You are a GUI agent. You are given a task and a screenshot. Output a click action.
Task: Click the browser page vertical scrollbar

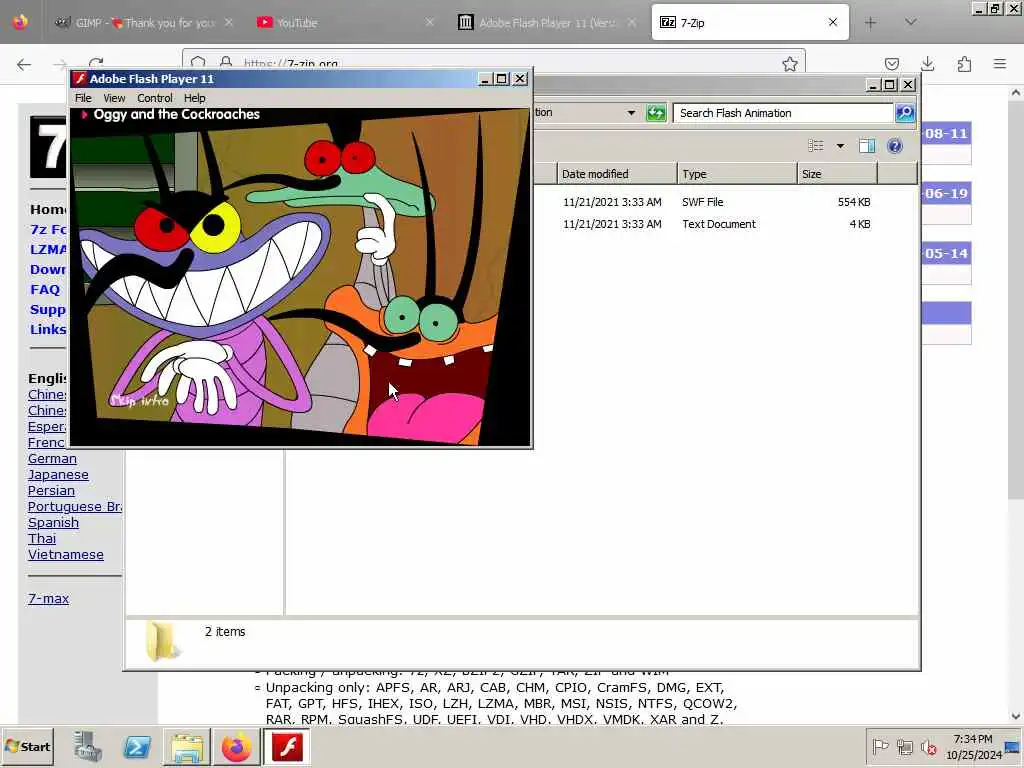1016,300
